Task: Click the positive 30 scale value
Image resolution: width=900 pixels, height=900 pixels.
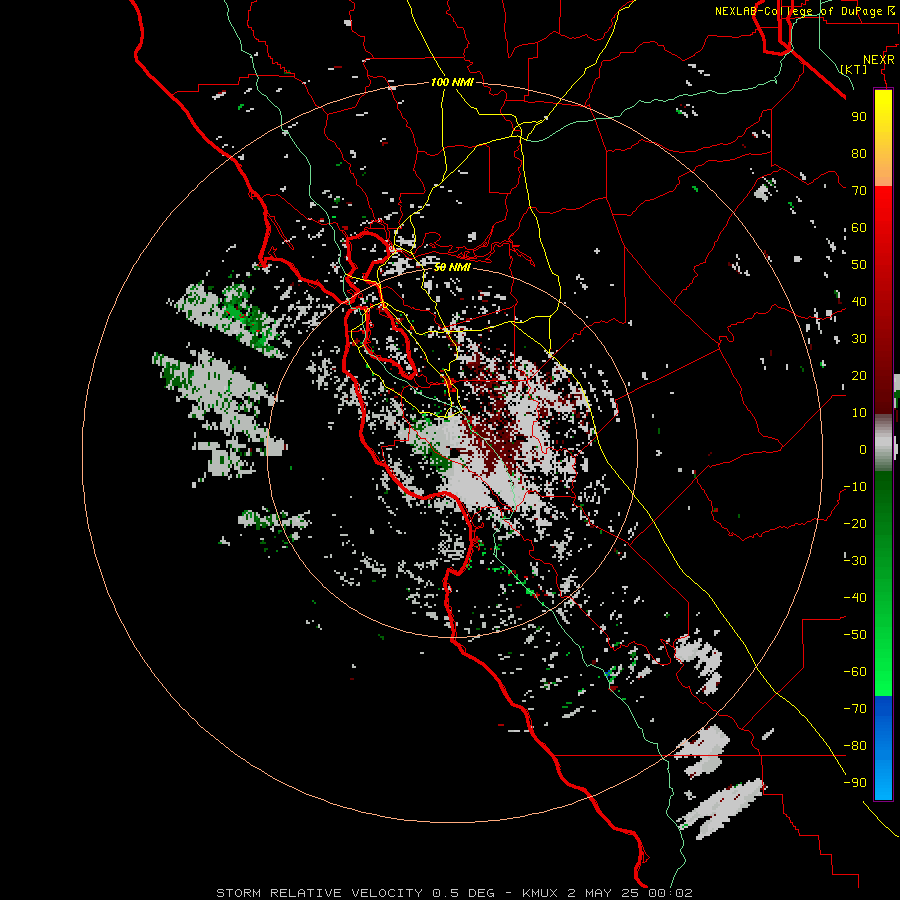Action: pos(859,339)
